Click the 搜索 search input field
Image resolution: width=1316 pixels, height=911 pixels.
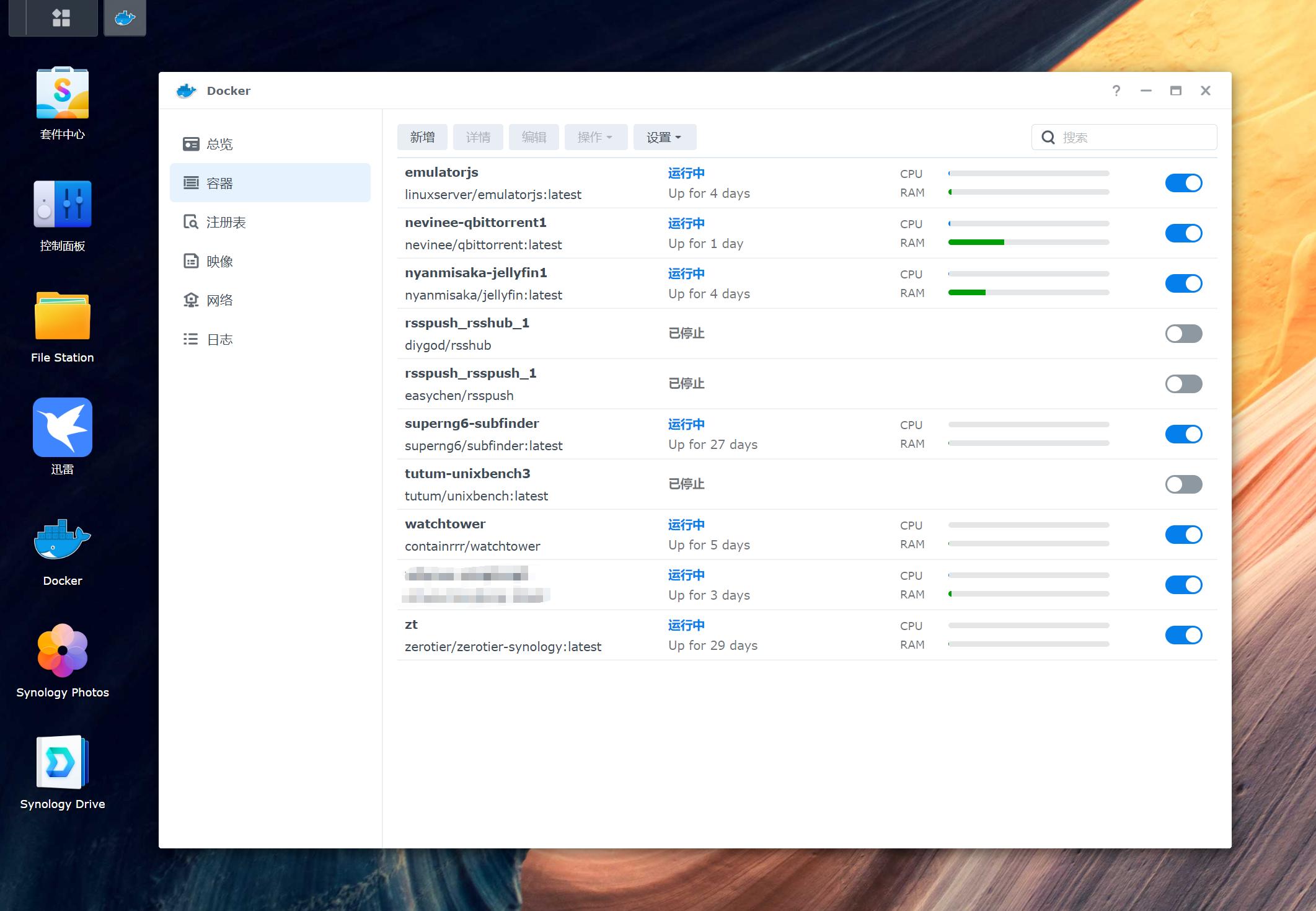pos(1134,137)
